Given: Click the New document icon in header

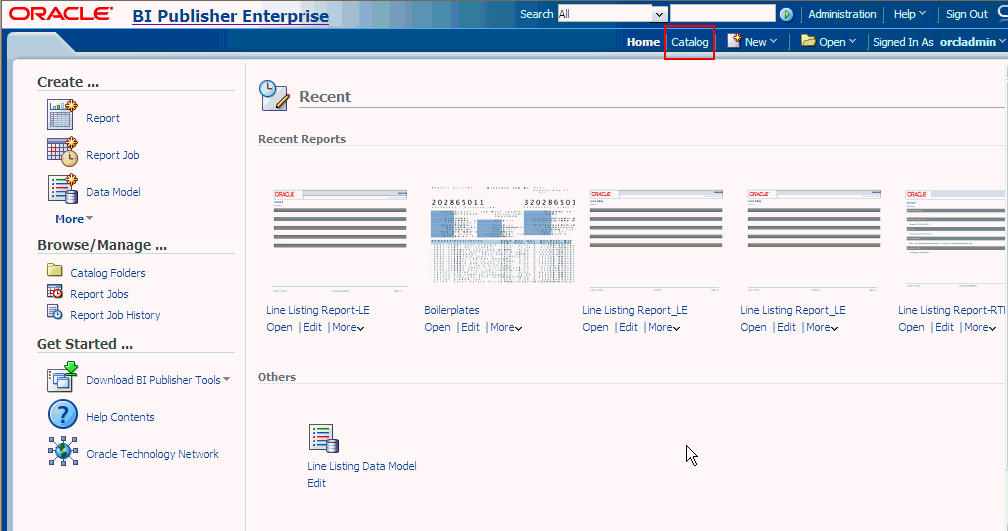Looking at the screenshot, I should point(734,40).
